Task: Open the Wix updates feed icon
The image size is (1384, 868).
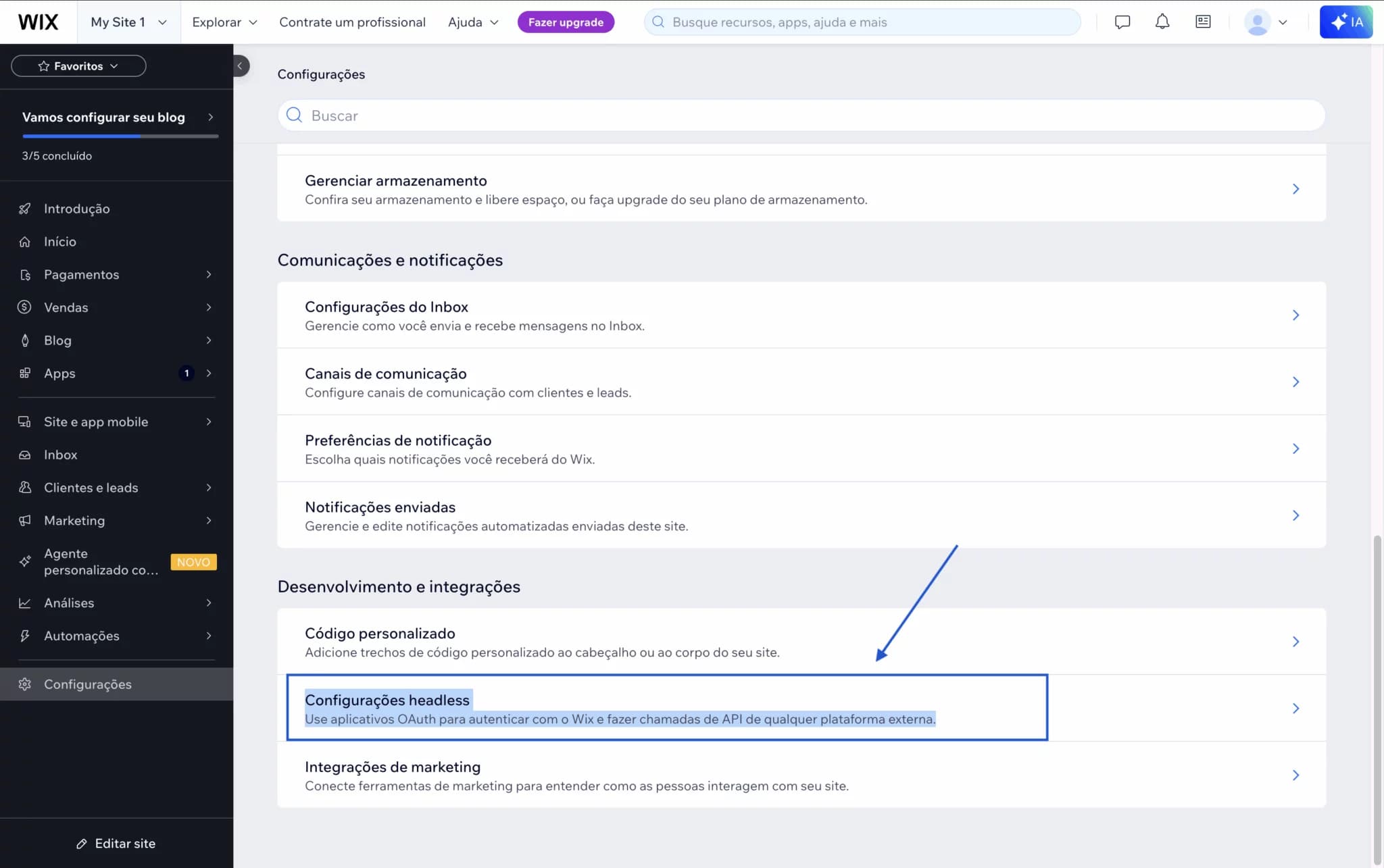Action: (1202, 21)
